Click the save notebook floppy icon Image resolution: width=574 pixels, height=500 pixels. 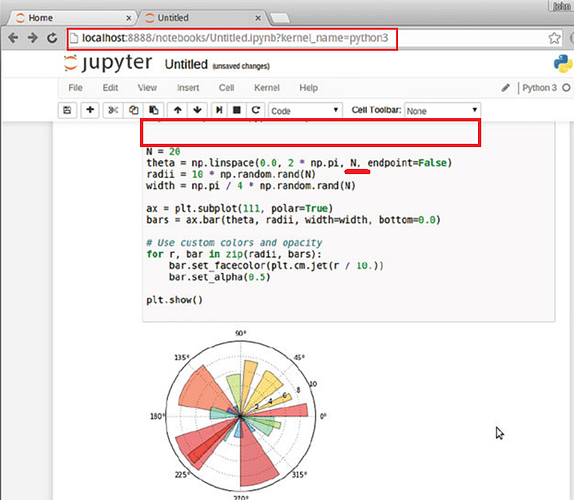click(67, 110)
